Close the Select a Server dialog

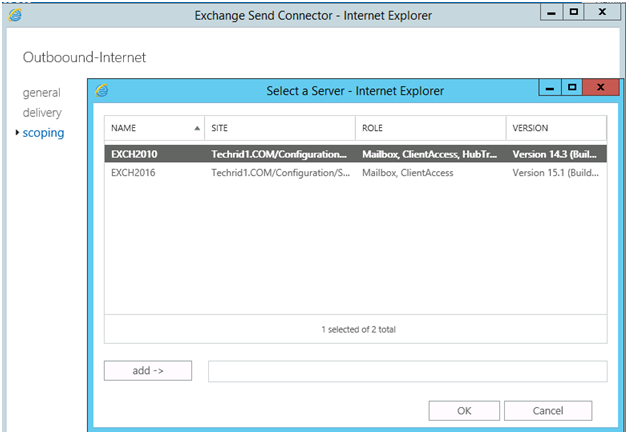point(601,87)
